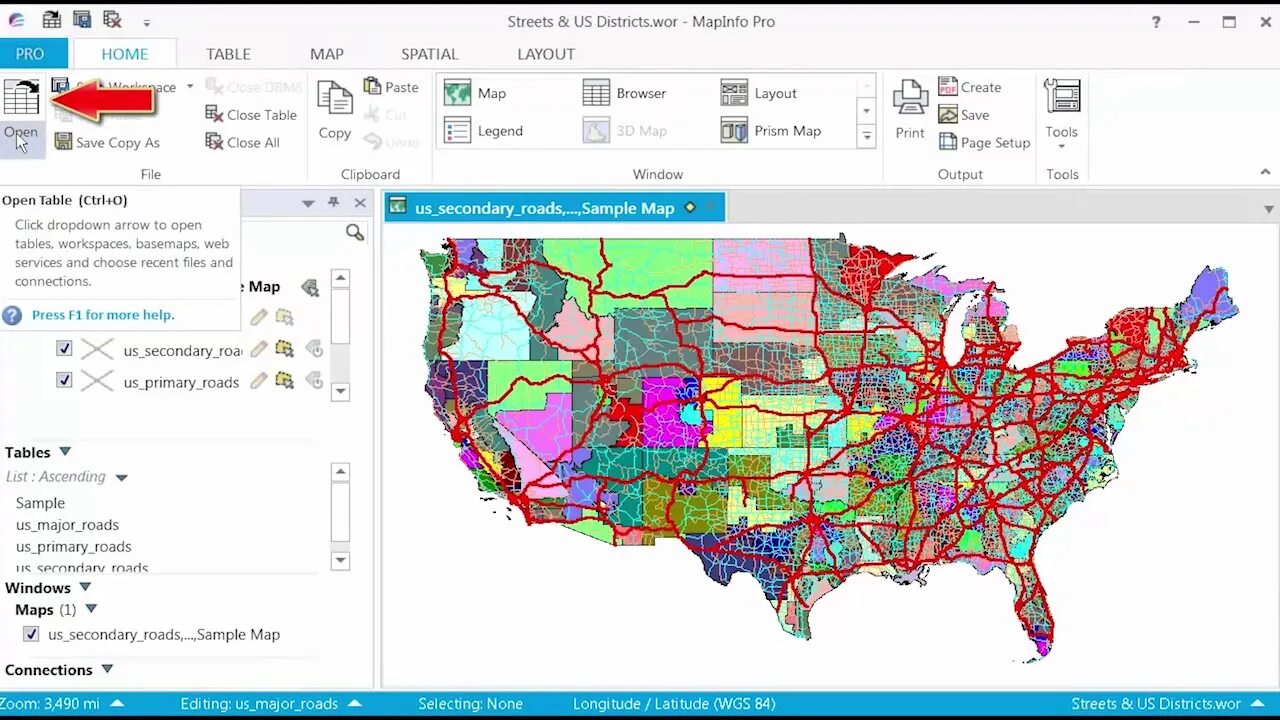Switch to the HOME ribbon tab

tap(125, 54)
